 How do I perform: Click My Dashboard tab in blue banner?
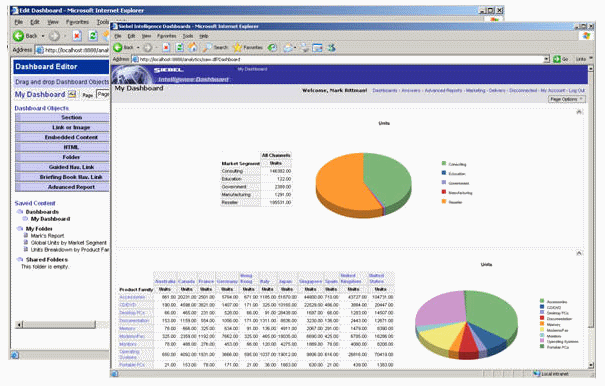[x=252, y=69]
